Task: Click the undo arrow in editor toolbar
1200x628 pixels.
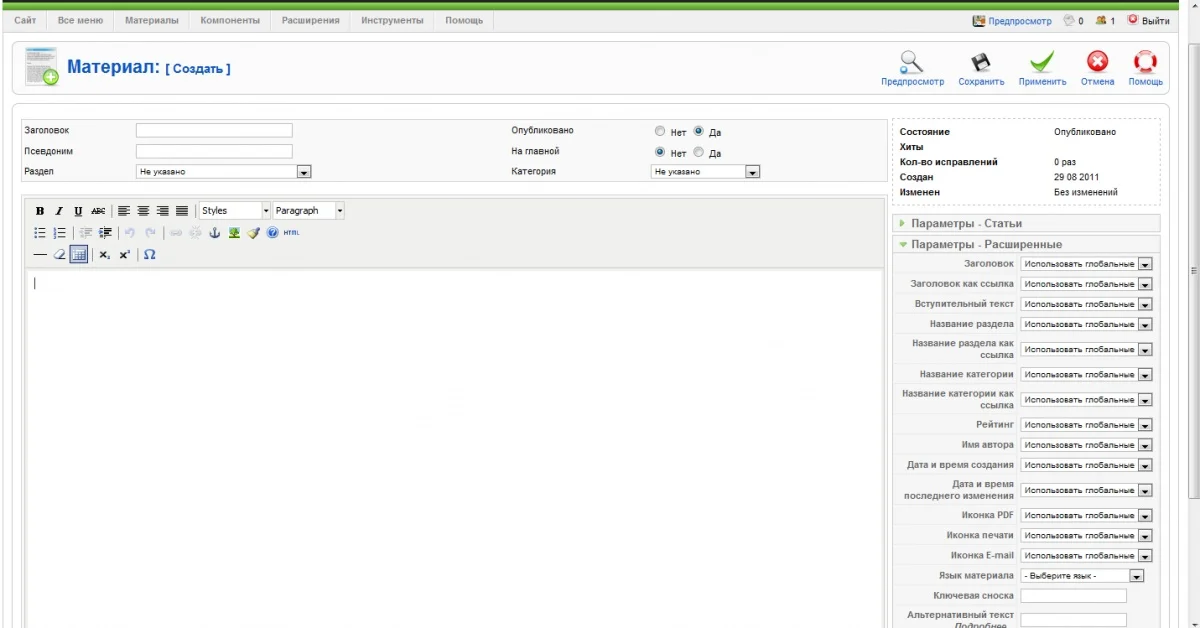Action: point(129,233)
